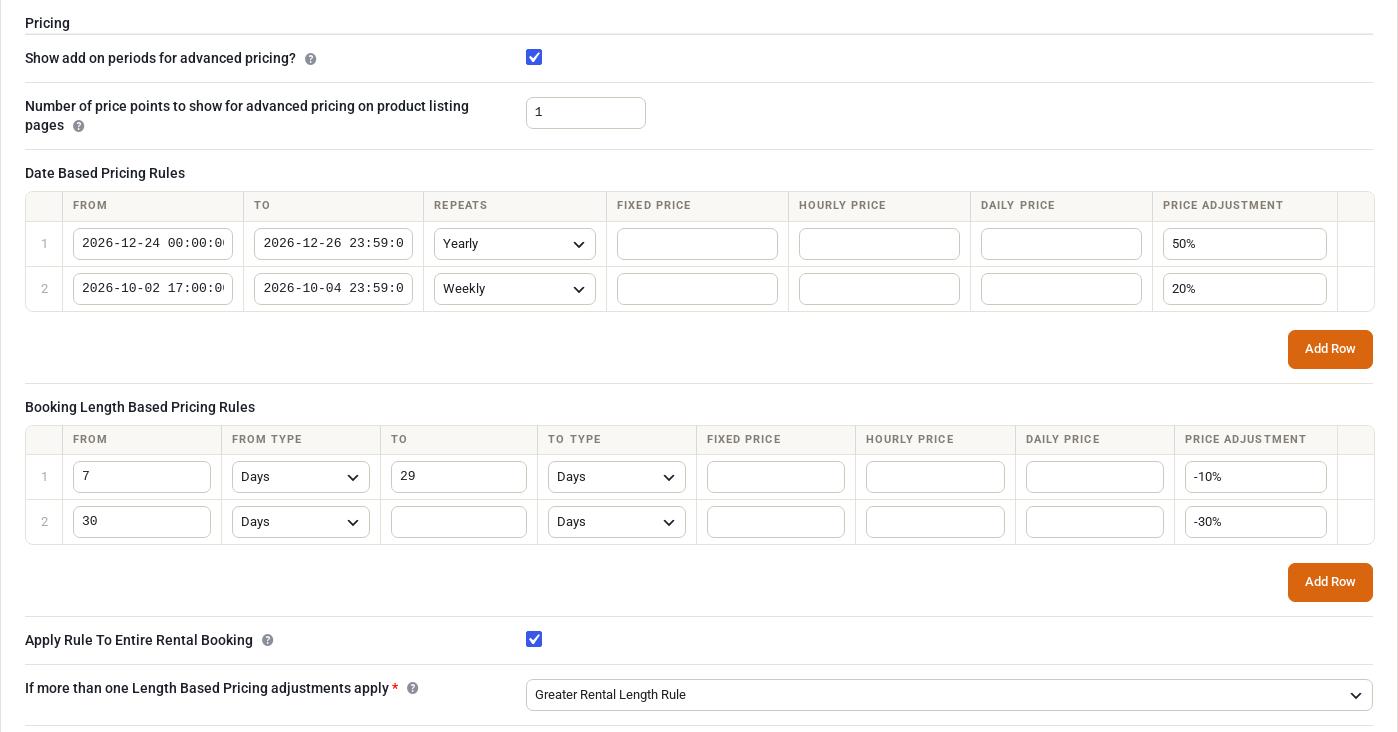Open the Weekly repeats dropdown
The height and width of the screenshot is (732, 1398).
point(515,289)
